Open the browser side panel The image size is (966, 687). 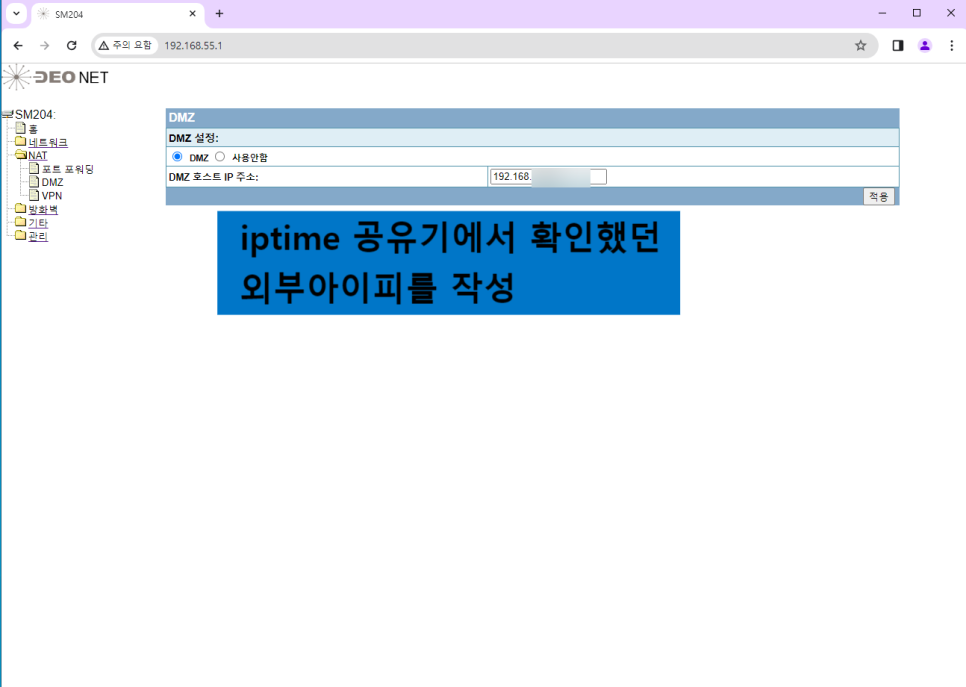(898, 46)
